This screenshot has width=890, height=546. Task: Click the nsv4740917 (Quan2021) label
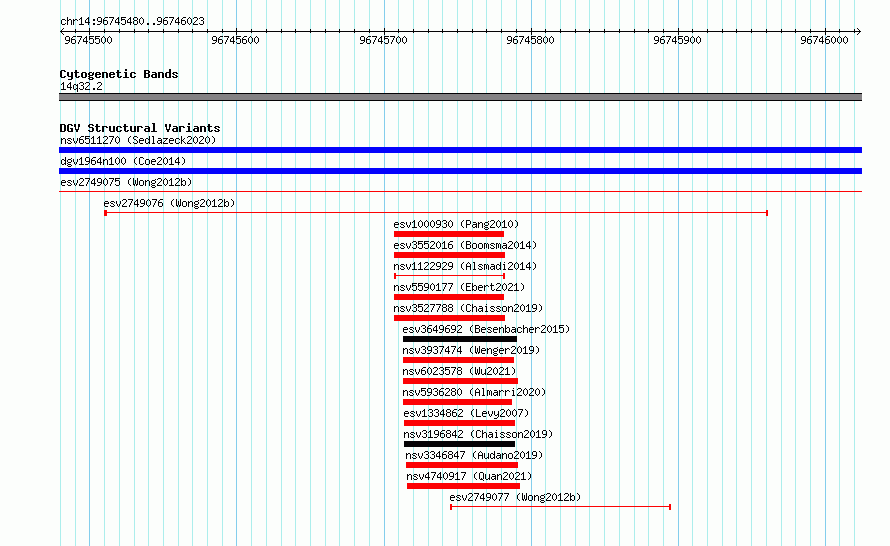[x=469, y=476]
